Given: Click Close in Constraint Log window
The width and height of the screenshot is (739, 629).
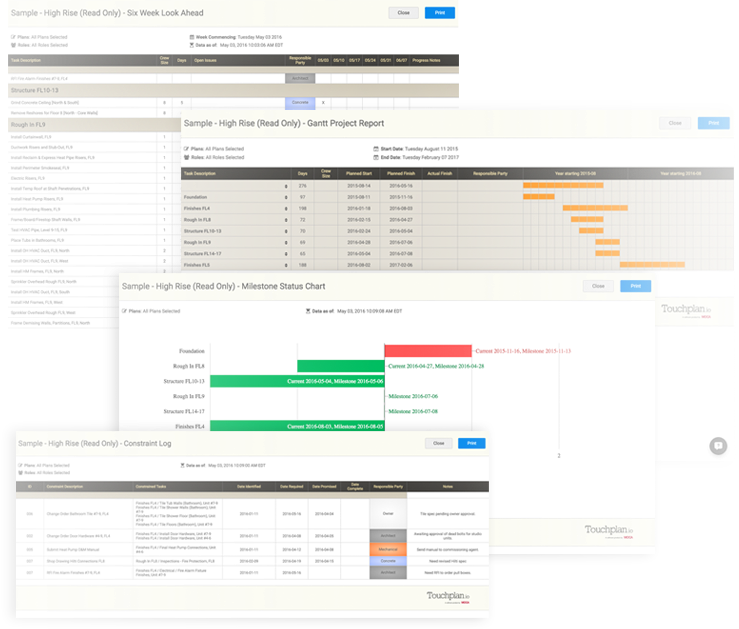Looking at the screenshot, I should point(438,443).
